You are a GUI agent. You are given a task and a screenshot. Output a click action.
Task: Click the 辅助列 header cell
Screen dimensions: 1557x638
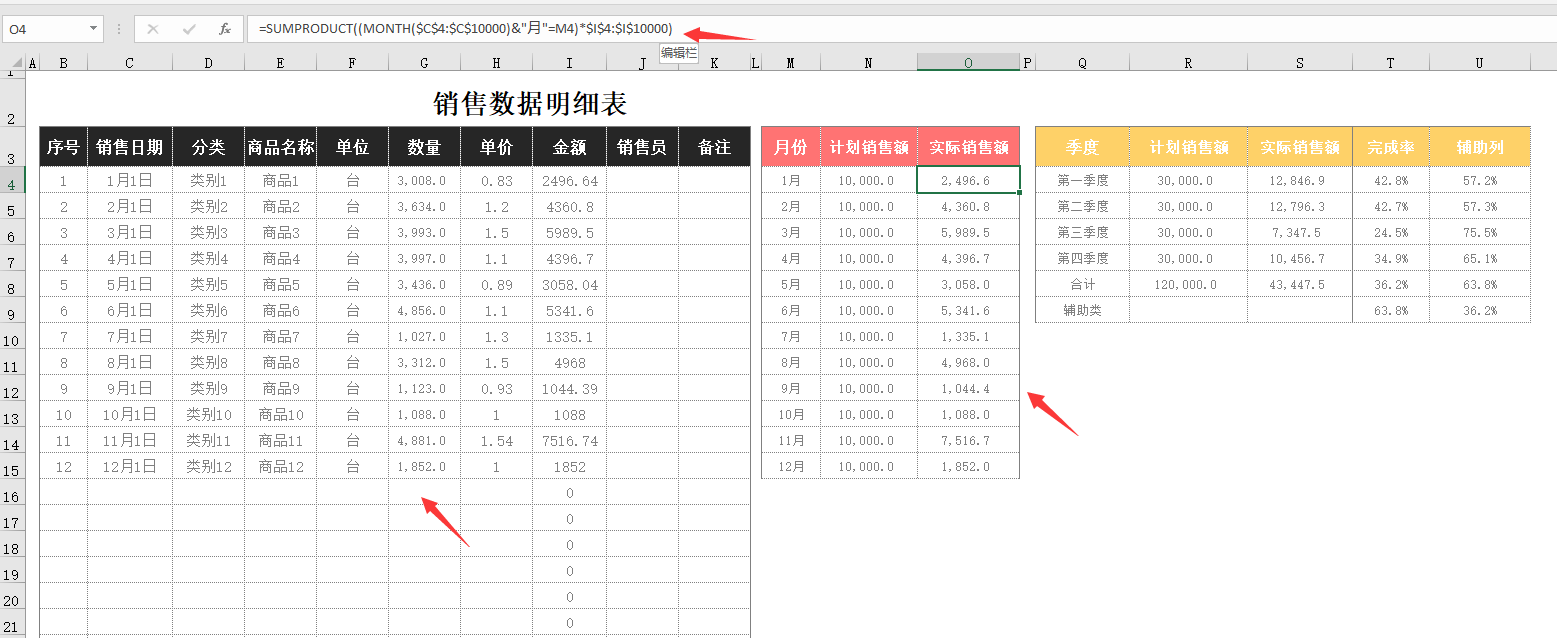point(1480,147)
